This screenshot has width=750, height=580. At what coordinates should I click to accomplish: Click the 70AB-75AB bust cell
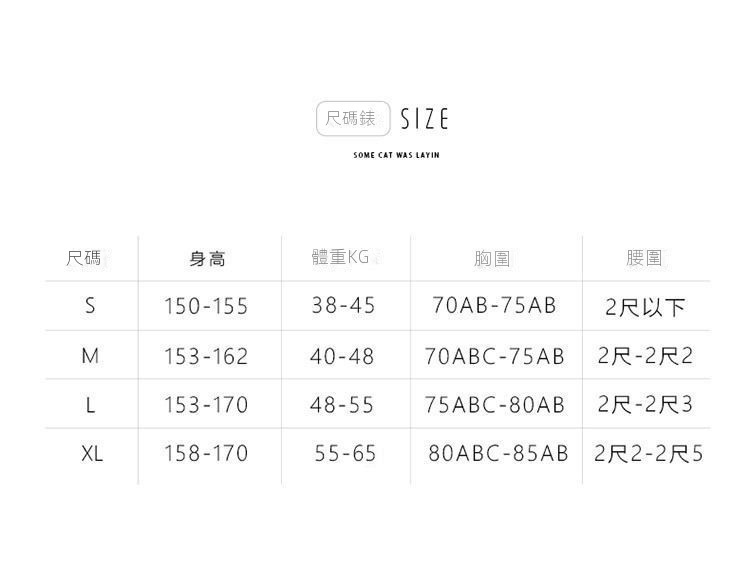[x=494, y=305]
